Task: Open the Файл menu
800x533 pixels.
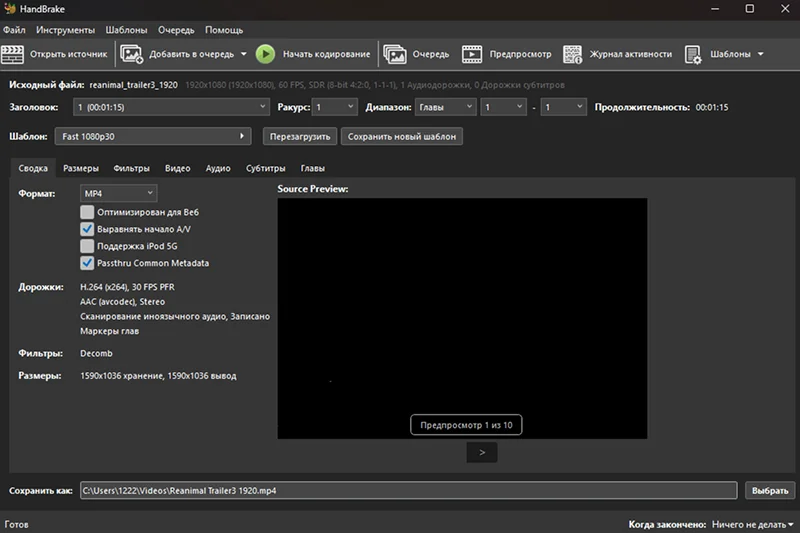Action: [14, 30]
